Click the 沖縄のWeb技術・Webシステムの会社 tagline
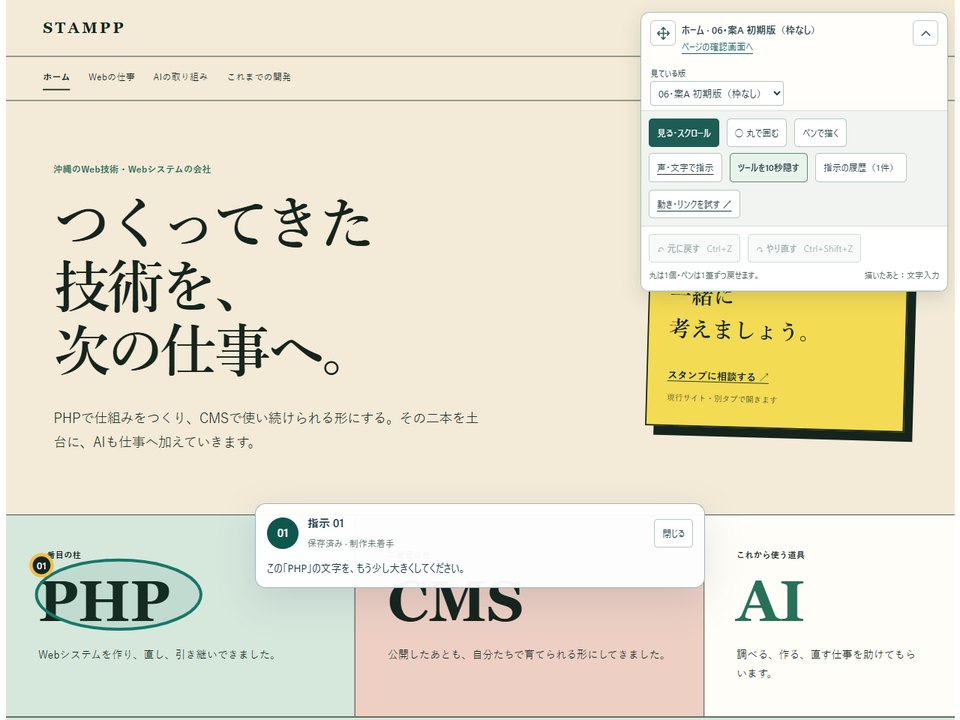 click(132, 170)
